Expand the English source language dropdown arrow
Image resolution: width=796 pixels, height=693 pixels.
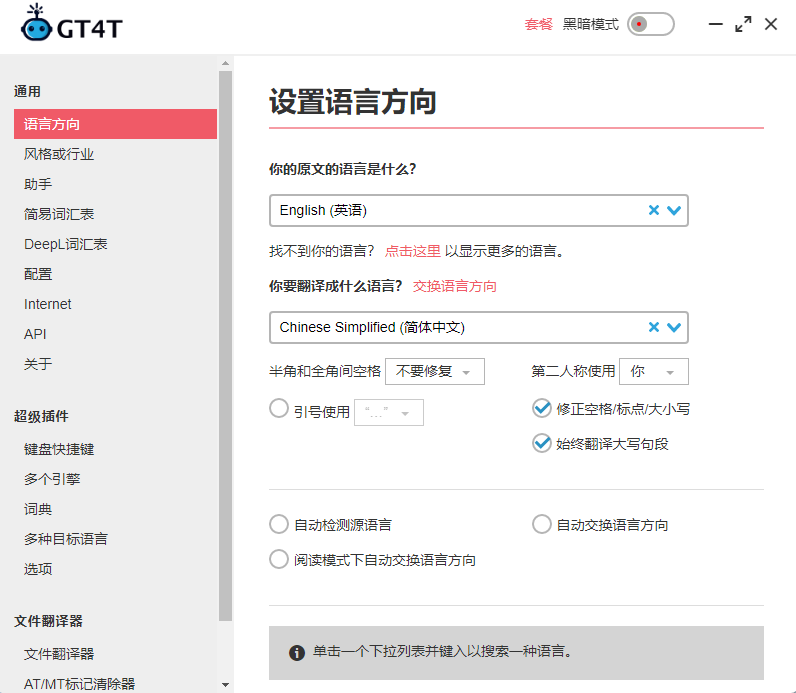[x=674, y=210]
